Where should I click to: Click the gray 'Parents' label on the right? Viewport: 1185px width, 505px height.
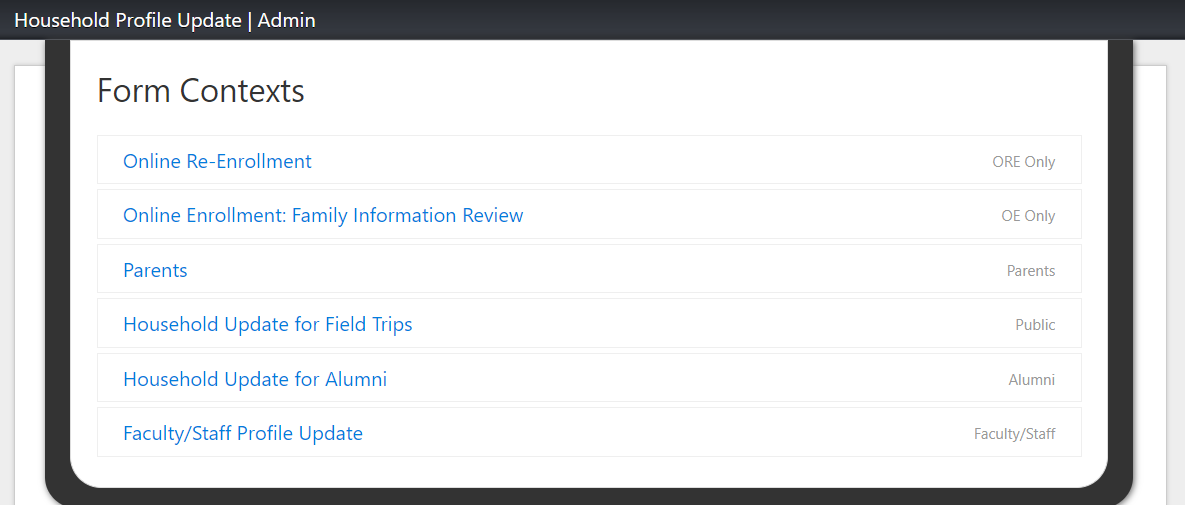pos(1030,271)
